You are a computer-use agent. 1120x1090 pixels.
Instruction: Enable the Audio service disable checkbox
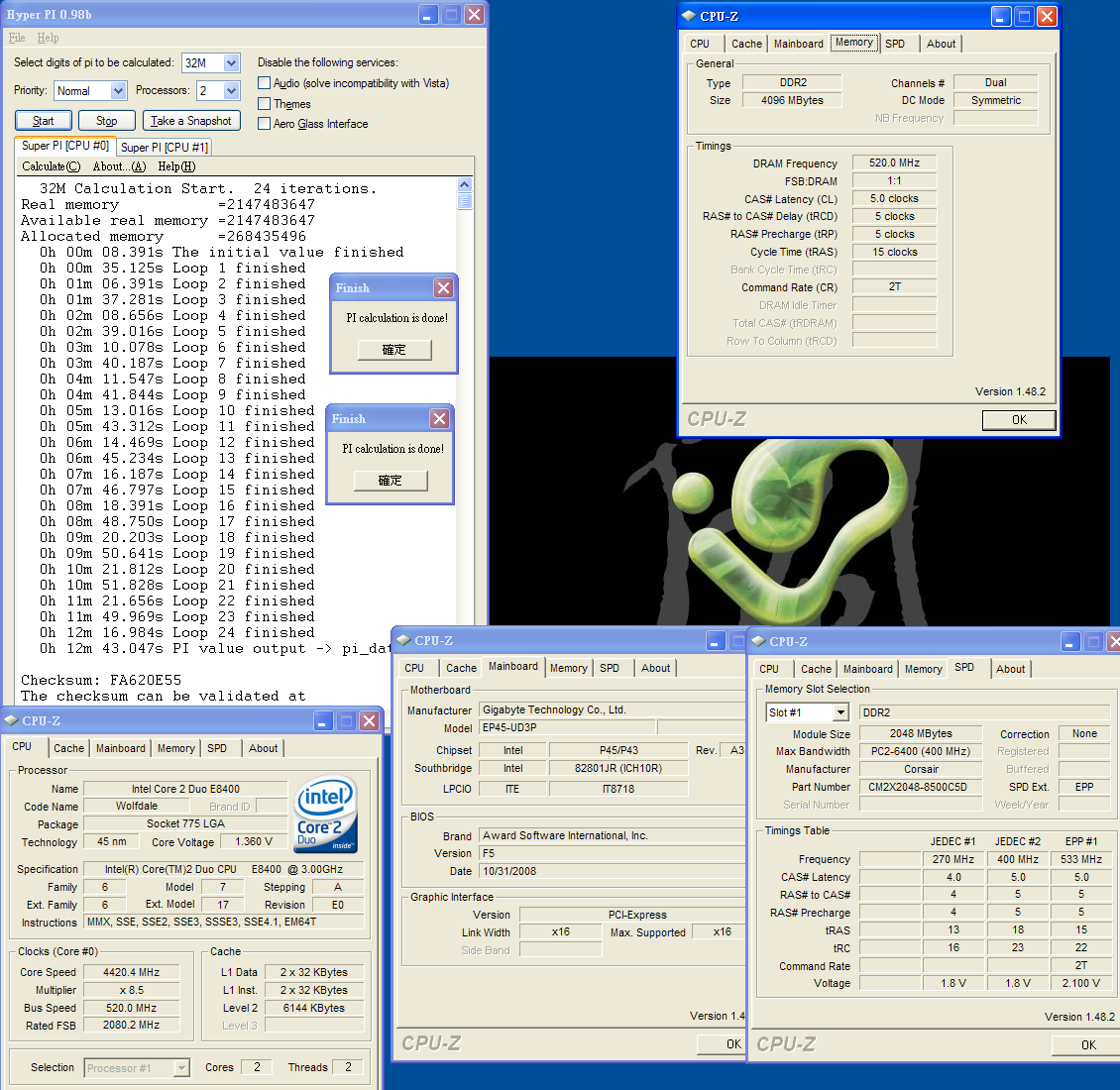(x=265, y=83)
